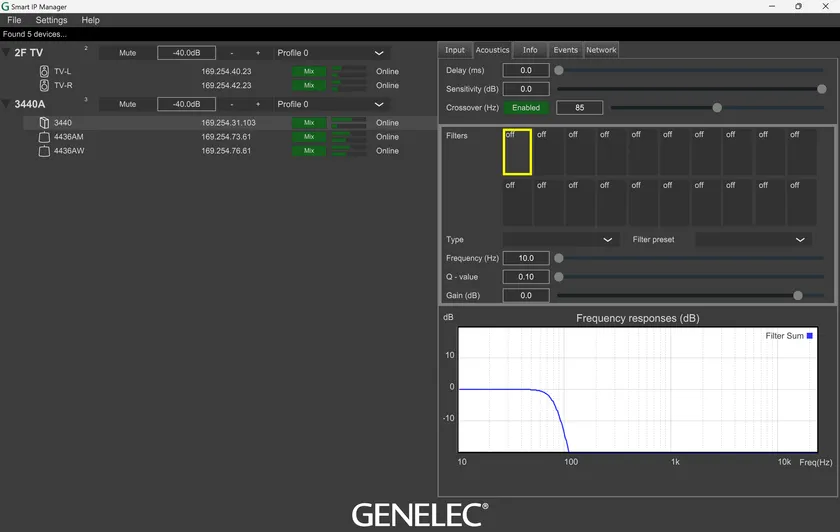Select the 3440 device icon

44,123
